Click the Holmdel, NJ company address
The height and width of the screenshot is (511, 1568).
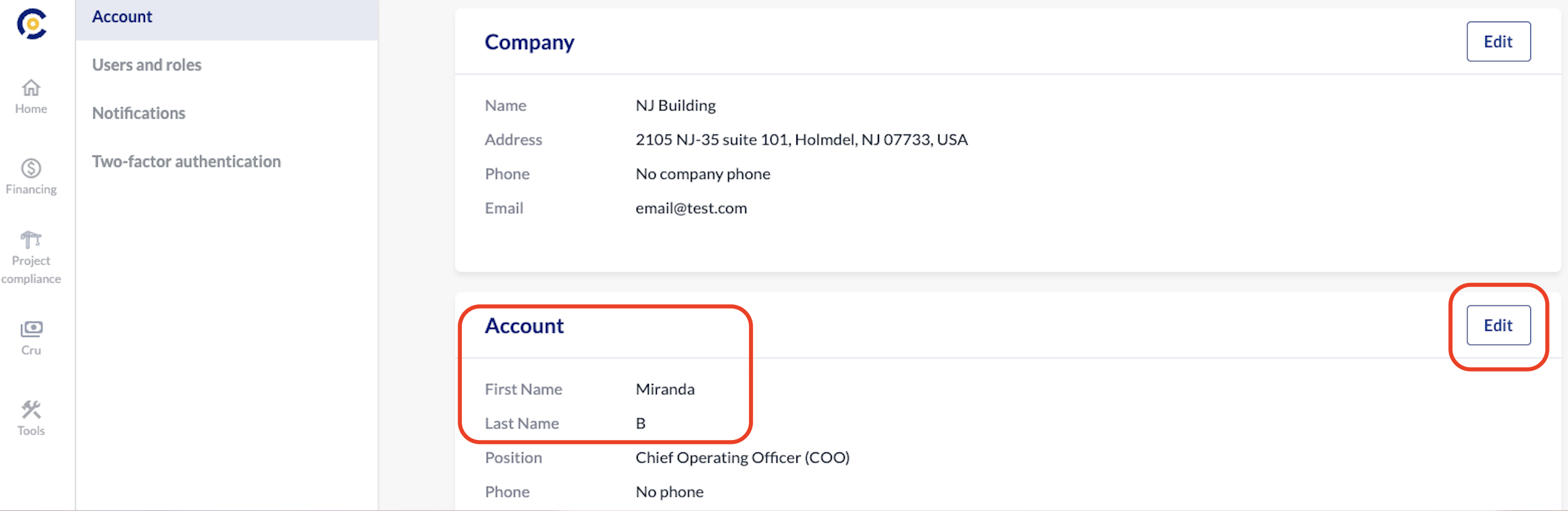801,140
